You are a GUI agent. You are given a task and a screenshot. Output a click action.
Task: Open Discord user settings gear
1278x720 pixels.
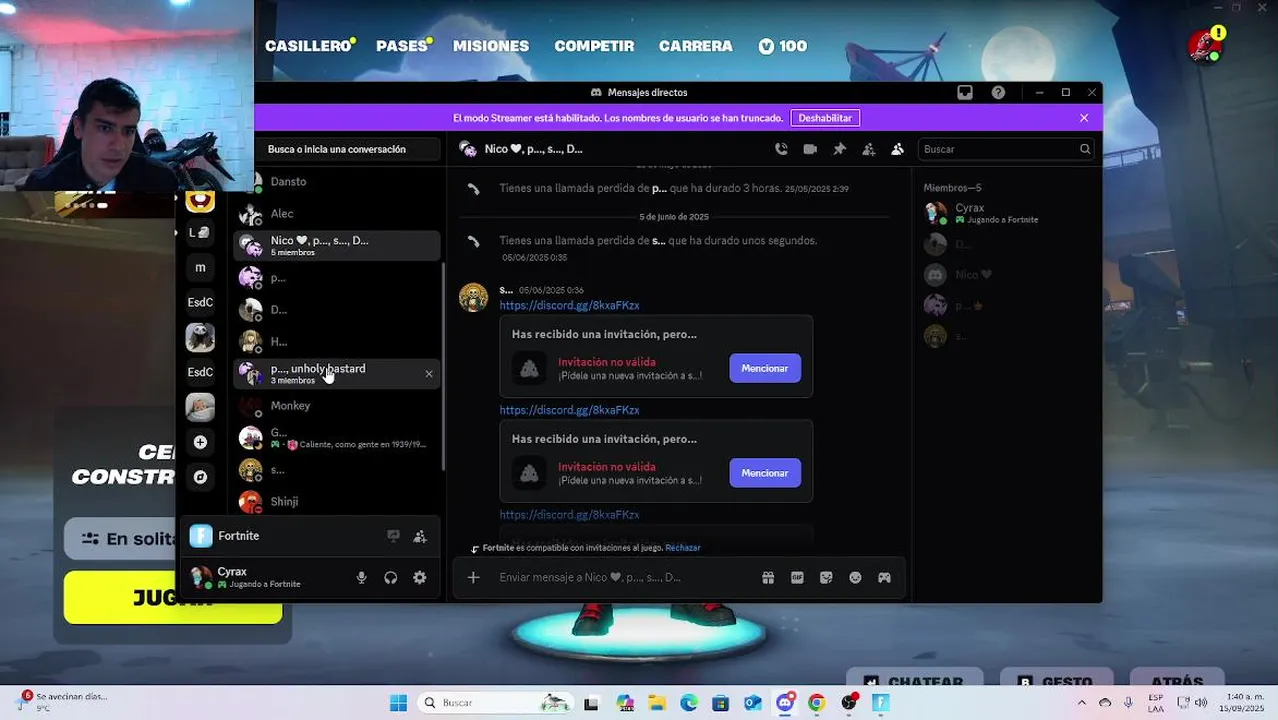[x=420, y=577]
